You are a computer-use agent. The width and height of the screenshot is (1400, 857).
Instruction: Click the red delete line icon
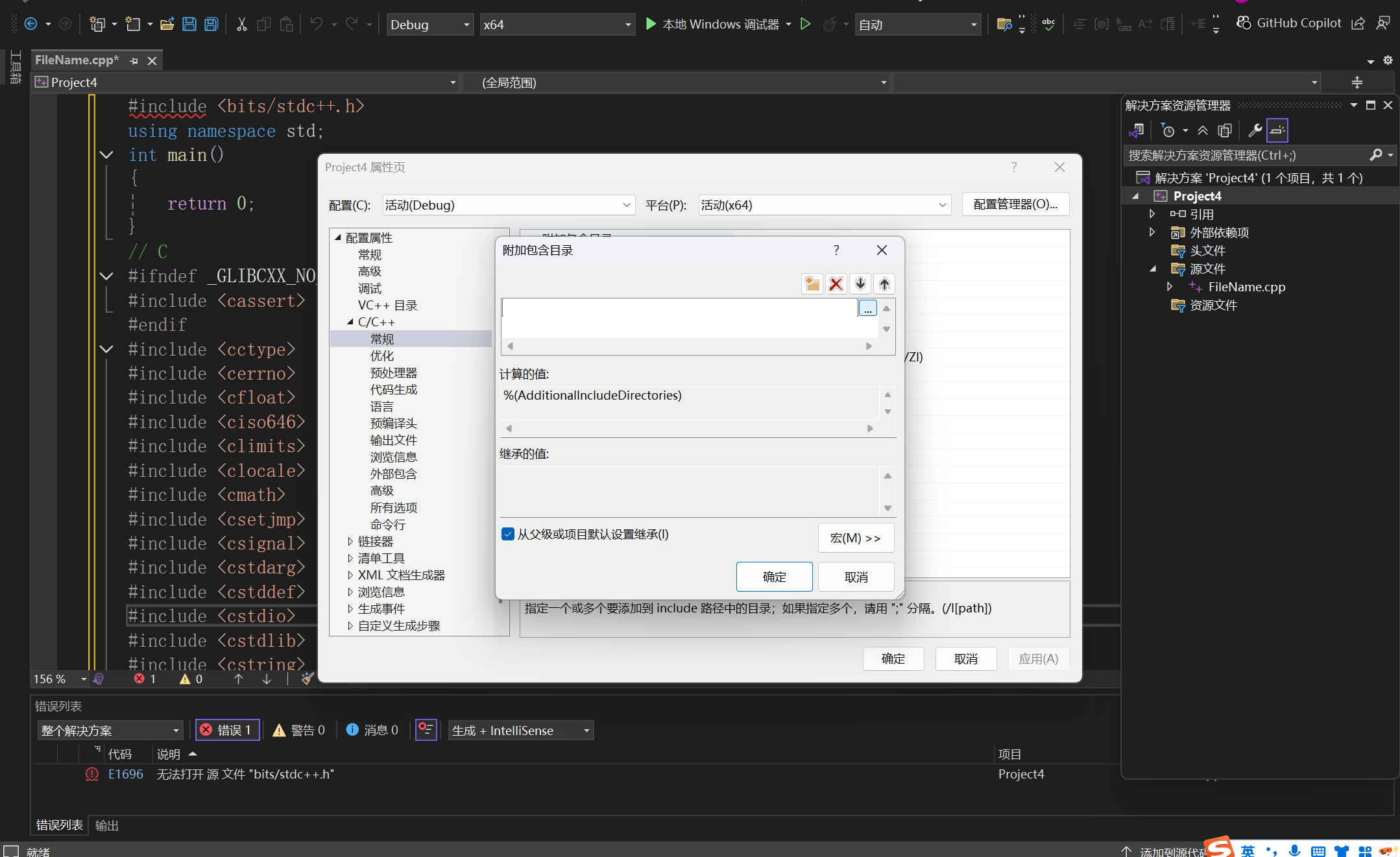click(836, 284)
